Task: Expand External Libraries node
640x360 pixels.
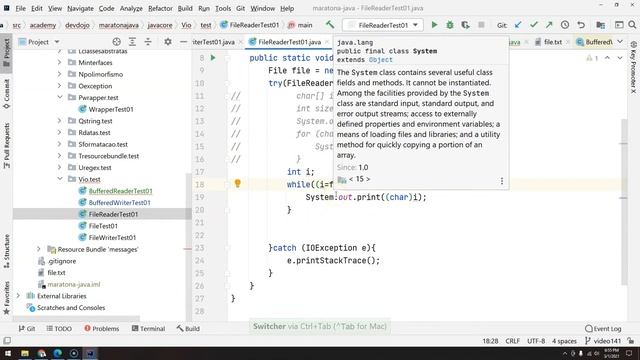Action: [x=18, y=296]
